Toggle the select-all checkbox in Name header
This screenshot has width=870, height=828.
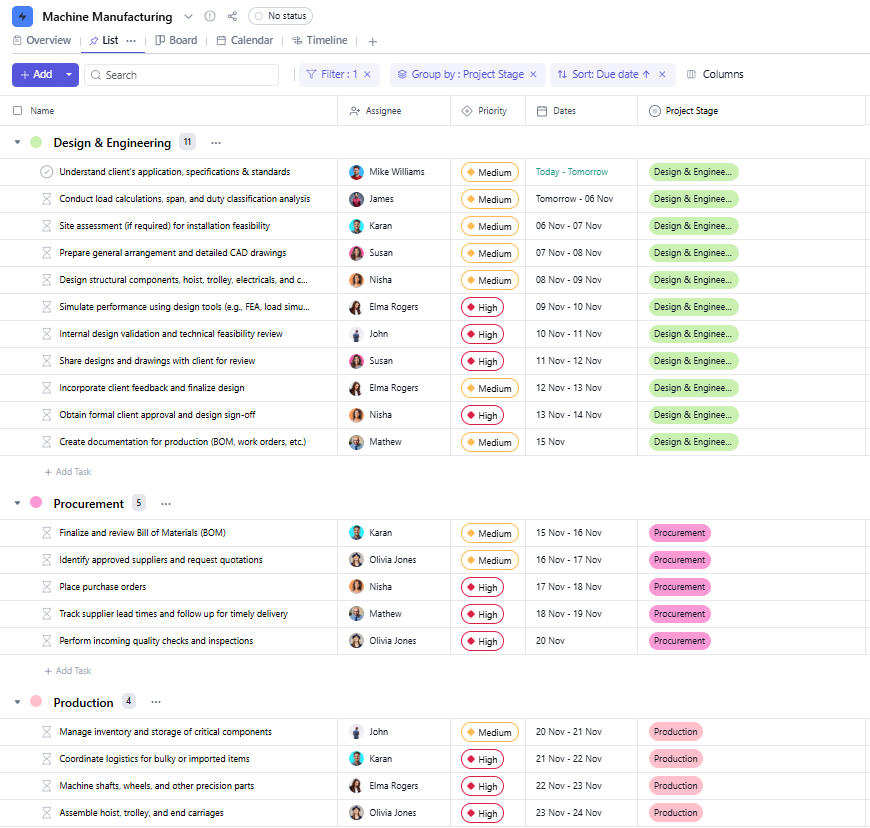click(17, 111)
